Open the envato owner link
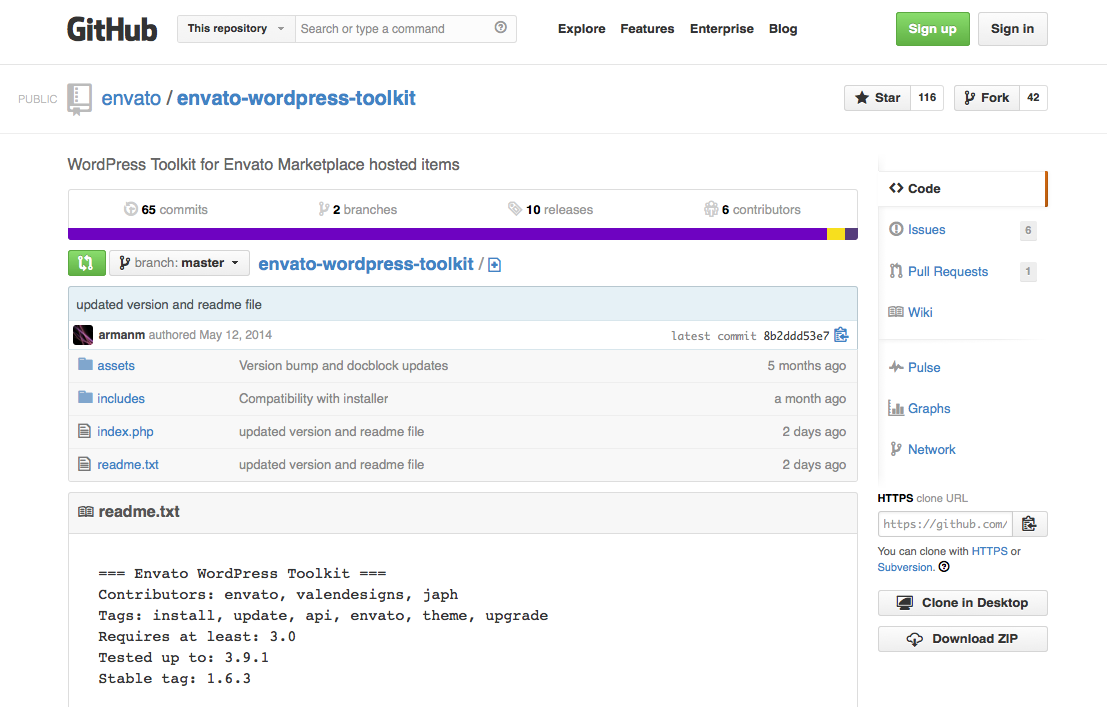This screenshot has height=707, width=1107. 131,98
